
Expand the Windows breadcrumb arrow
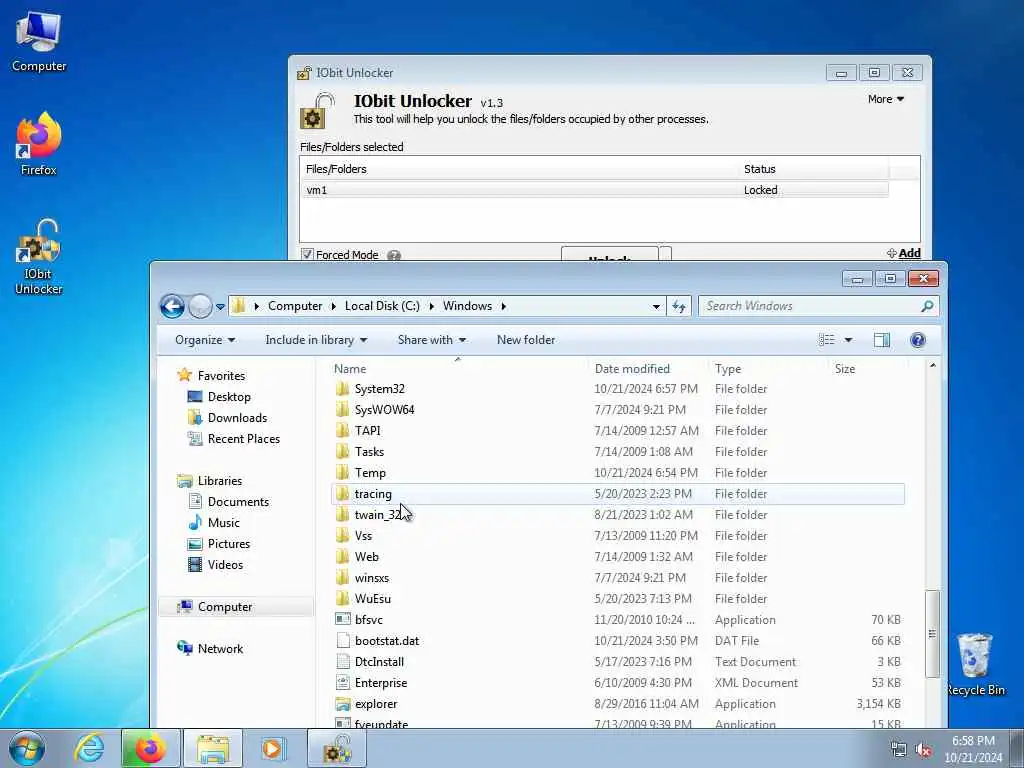click(x=504, y=306)
